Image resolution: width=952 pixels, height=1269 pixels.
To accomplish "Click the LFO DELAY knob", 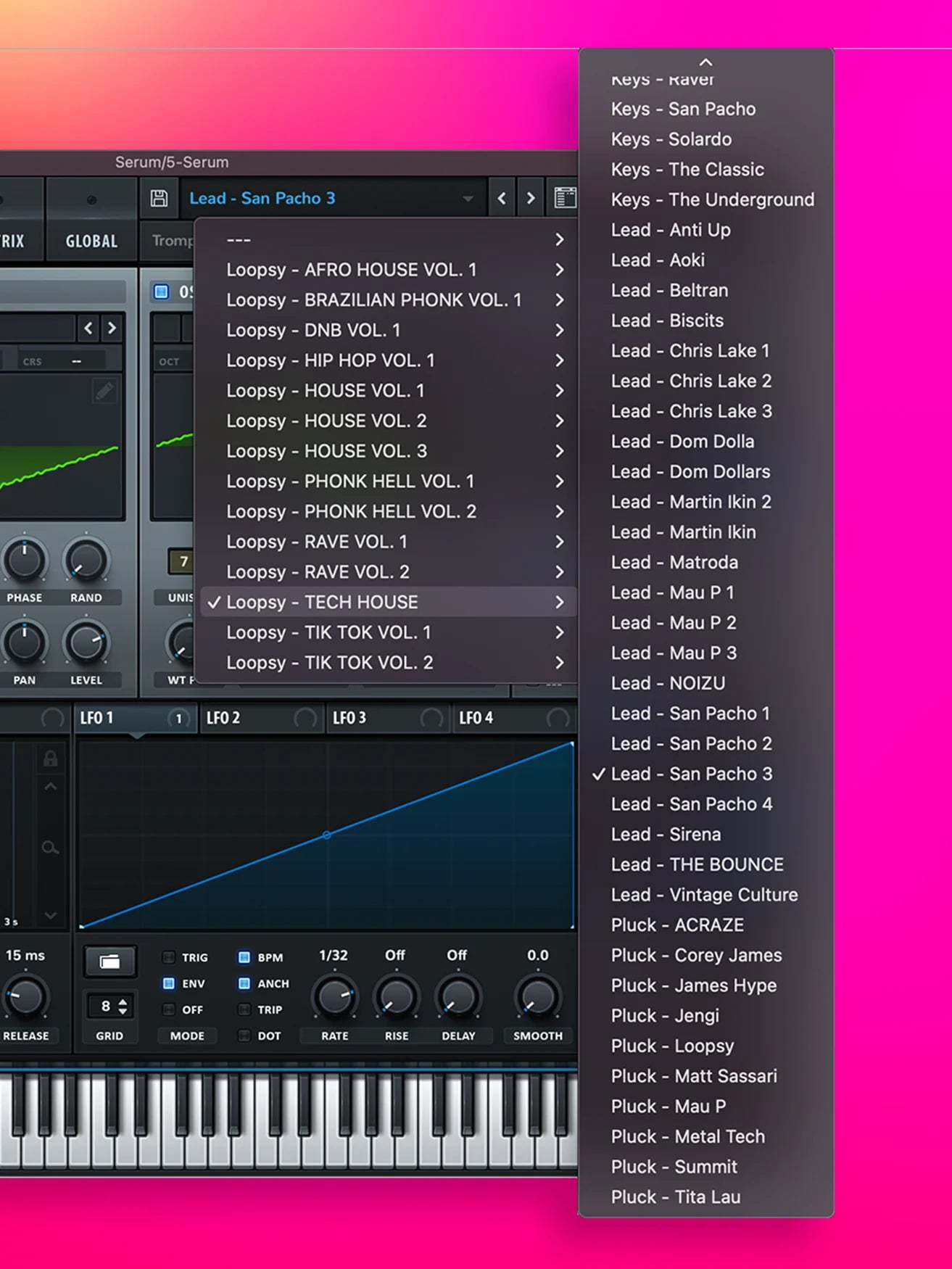I will click(x=458, y=996).
